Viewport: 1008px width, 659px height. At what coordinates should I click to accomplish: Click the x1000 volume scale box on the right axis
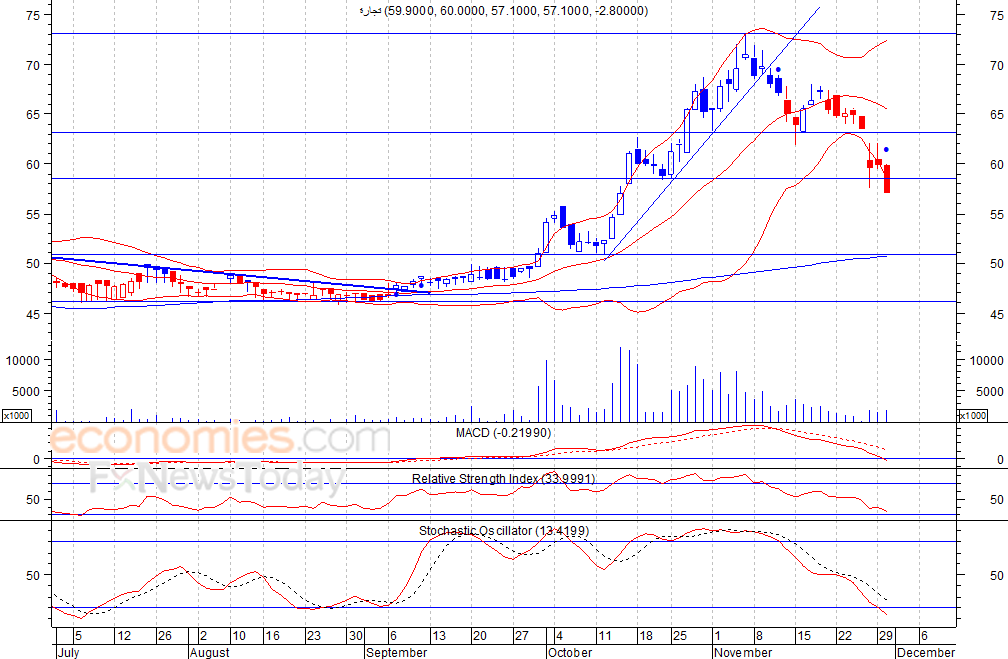tap(972, 415)
